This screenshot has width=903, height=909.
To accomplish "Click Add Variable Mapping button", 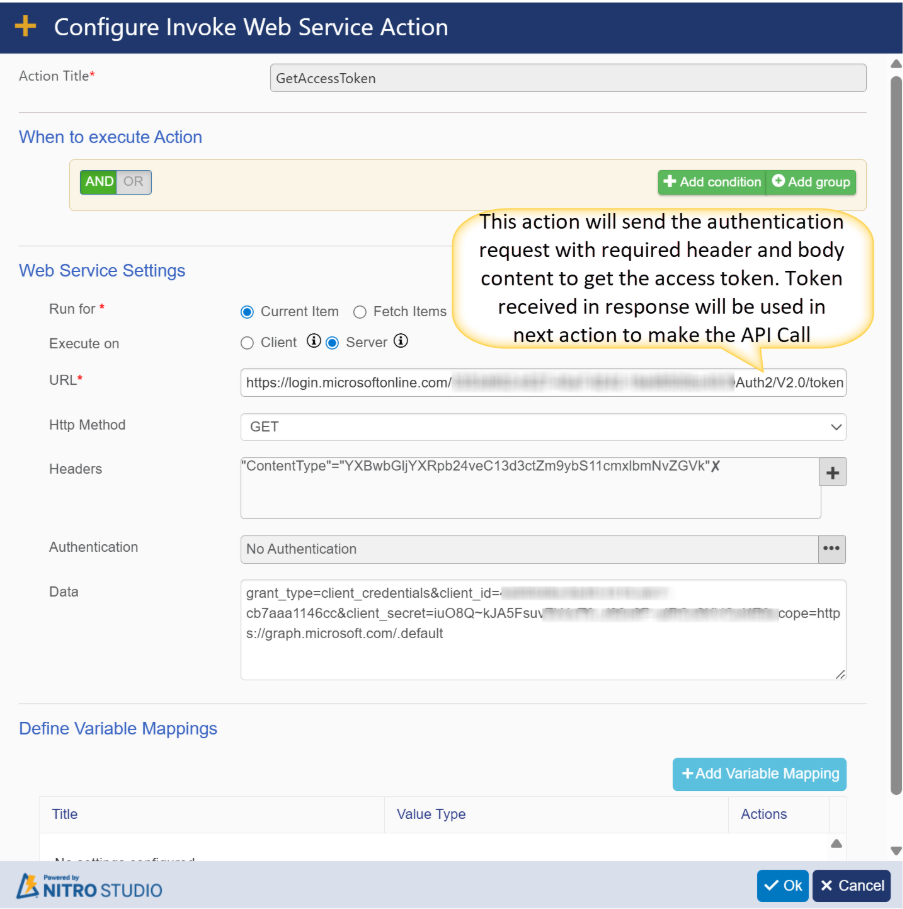I will pos(759,774).
